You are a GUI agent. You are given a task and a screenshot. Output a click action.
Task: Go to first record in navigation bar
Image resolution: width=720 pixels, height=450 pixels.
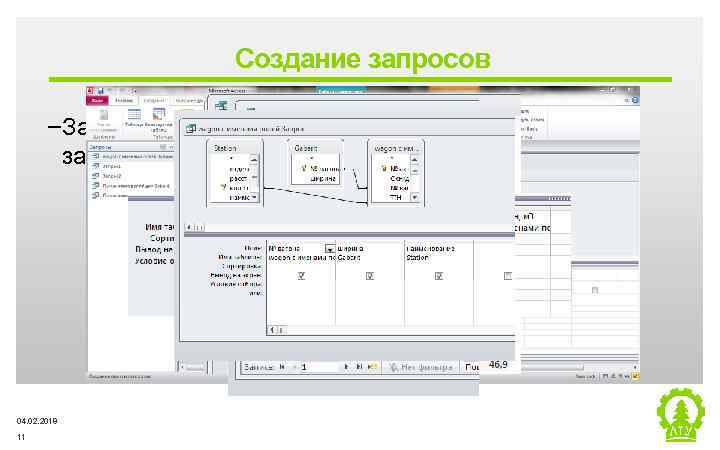point(282,367)
